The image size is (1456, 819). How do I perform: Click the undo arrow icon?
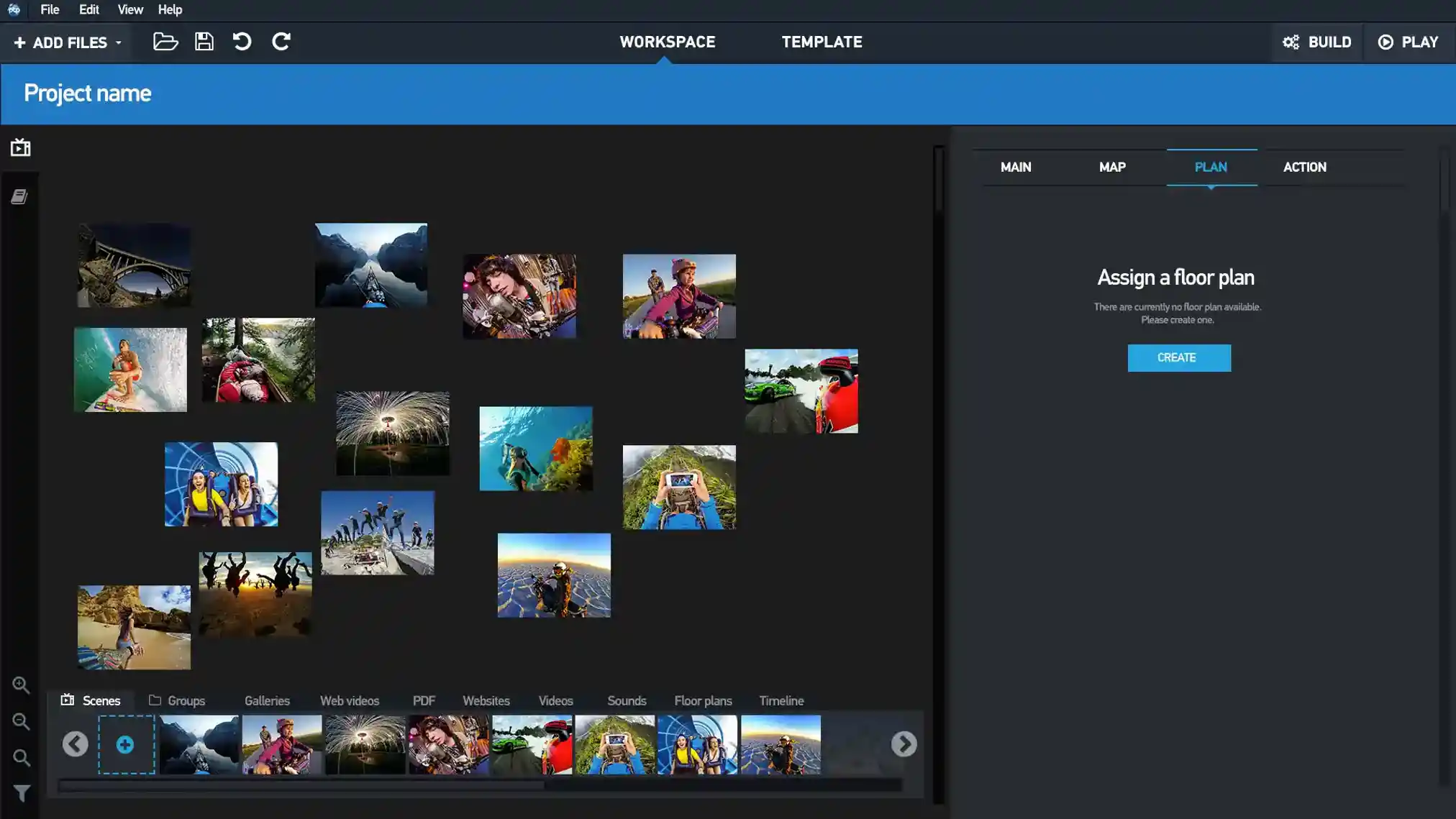pyautogui.click(x=242, y=42)
